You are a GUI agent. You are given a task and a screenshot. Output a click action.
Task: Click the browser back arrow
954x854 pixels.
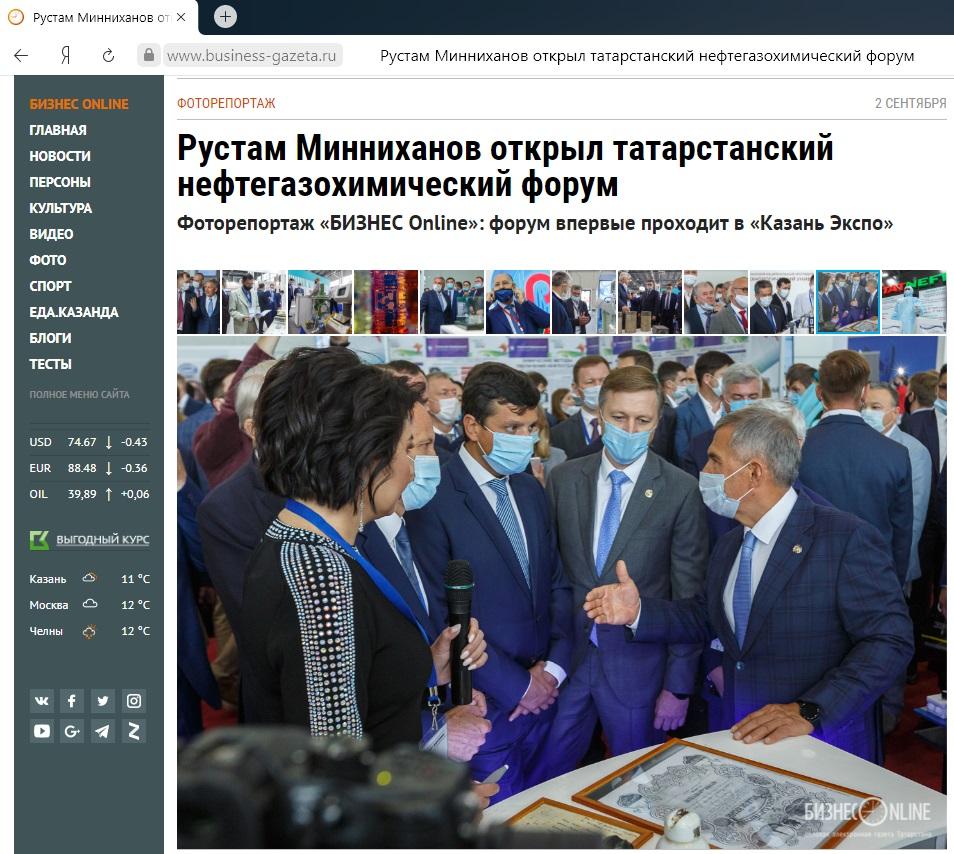21,56
